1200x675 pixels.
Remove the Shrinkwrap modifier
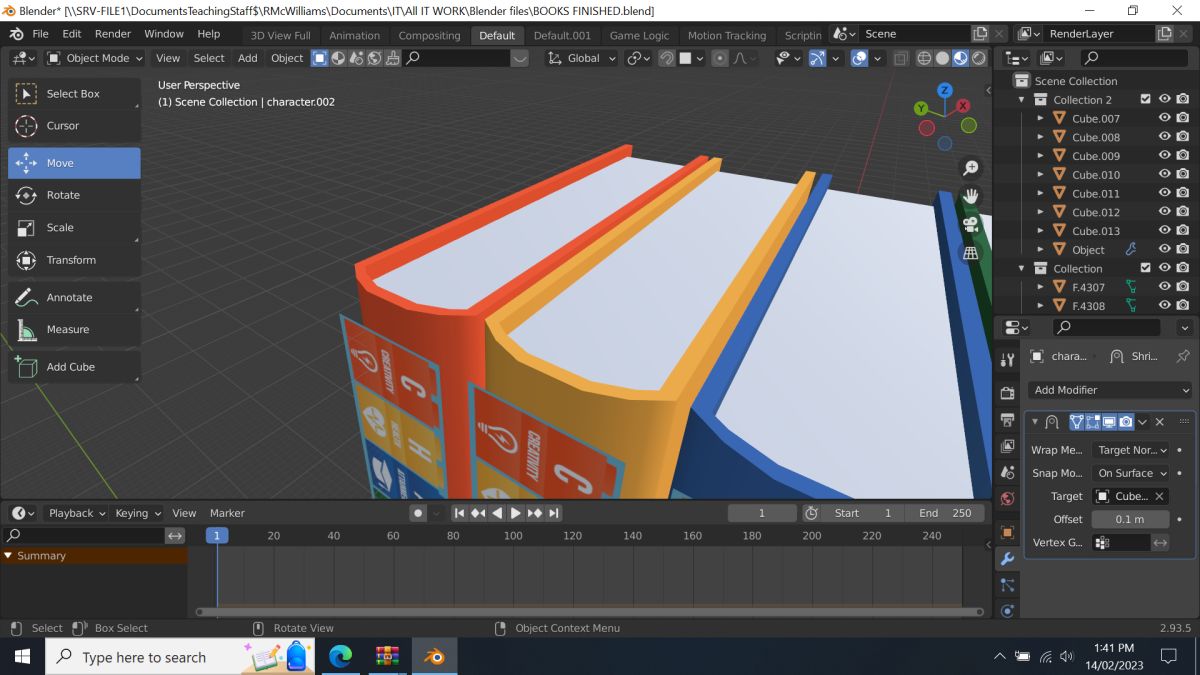[x=1160, y=422]
